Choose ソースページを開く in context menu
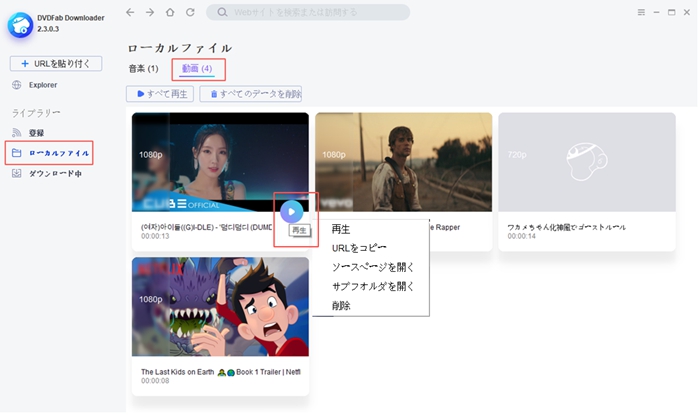 click(x=373, y=267)
